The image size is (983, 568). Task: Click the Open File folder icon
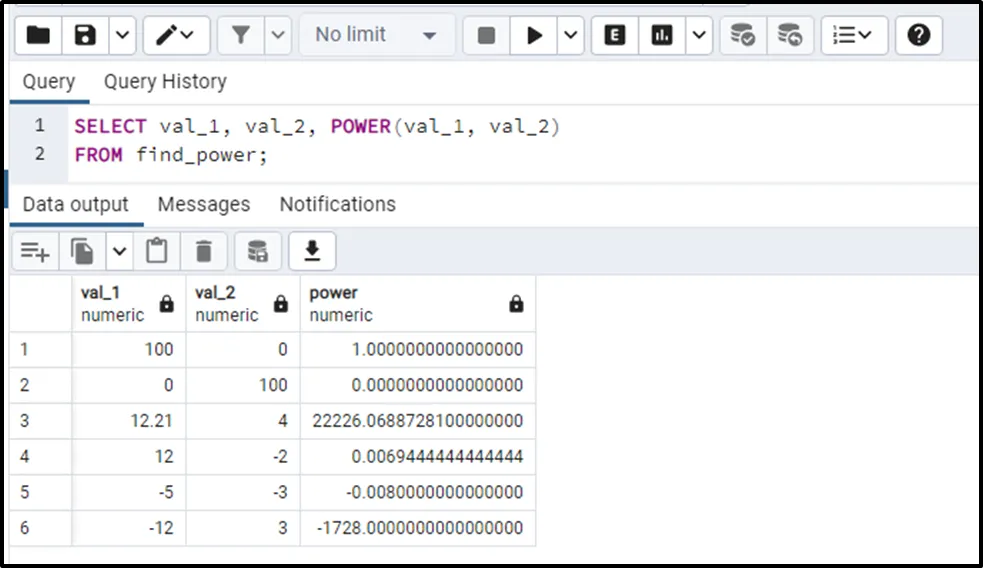pos(38,36)
